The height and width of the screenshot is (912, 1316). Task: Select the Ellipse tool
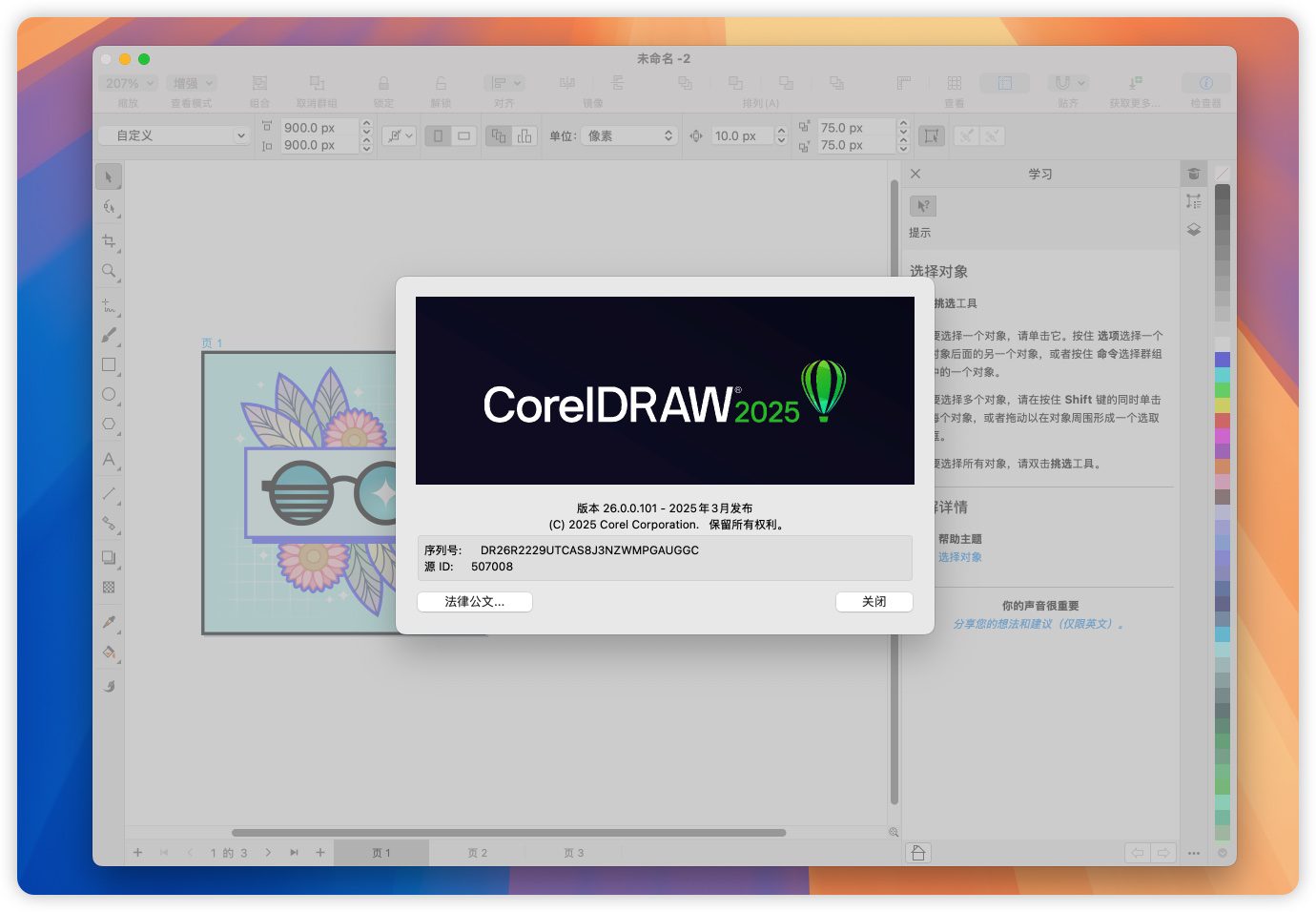tap(109, 394)
